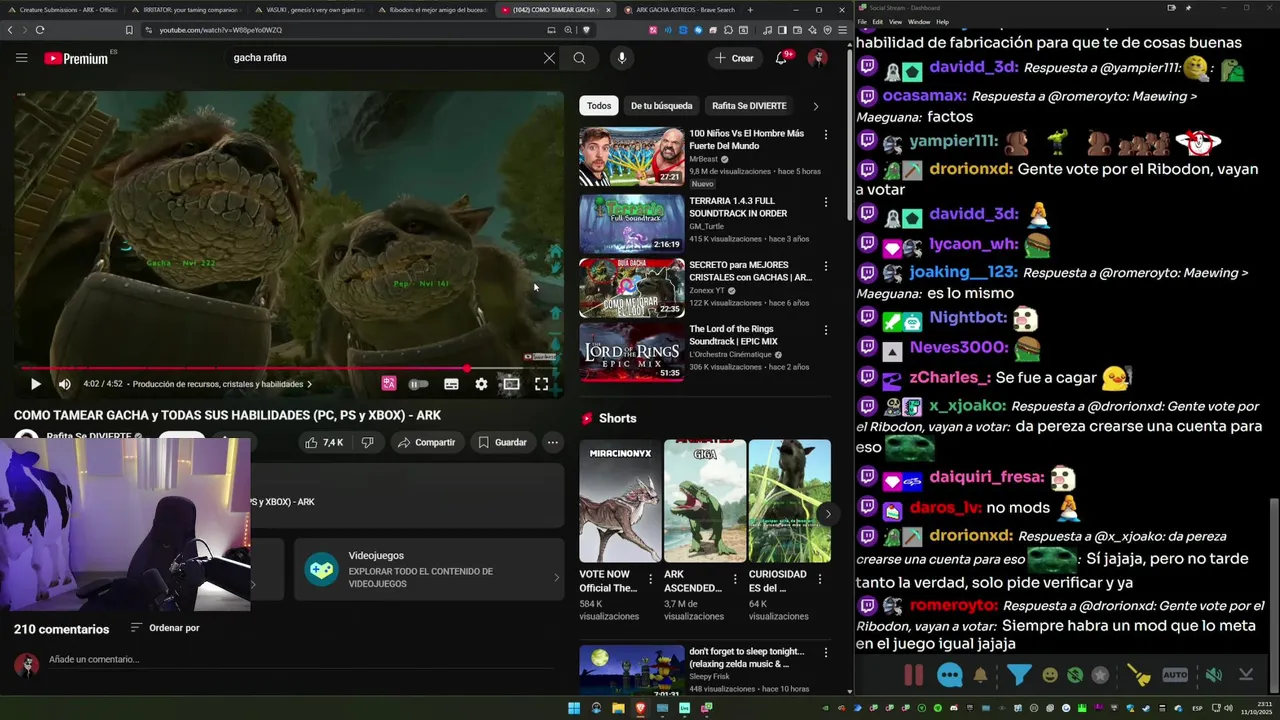Screen dimensions: 1280x720
Task: Clear the 'gacha rafita' search text
Action: pos(549,58)
